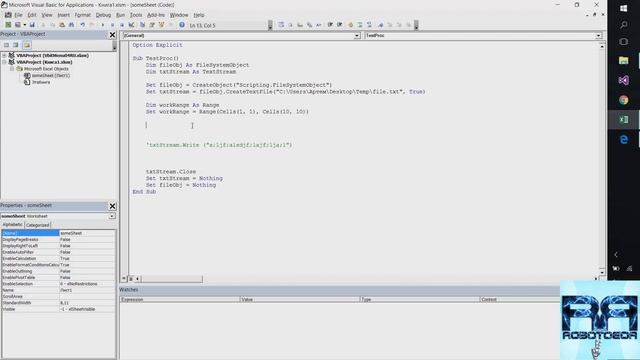Click the blue Help question mark icon
Viewport: 640px width, 360px height.
(182, 25)
